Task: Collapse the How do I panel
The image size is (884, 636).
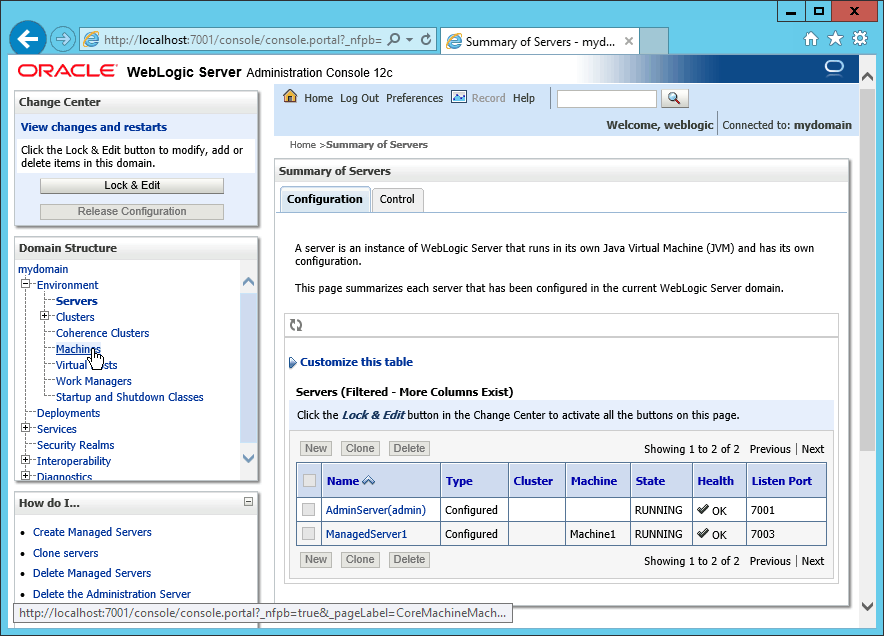Action: click(248, 502)
